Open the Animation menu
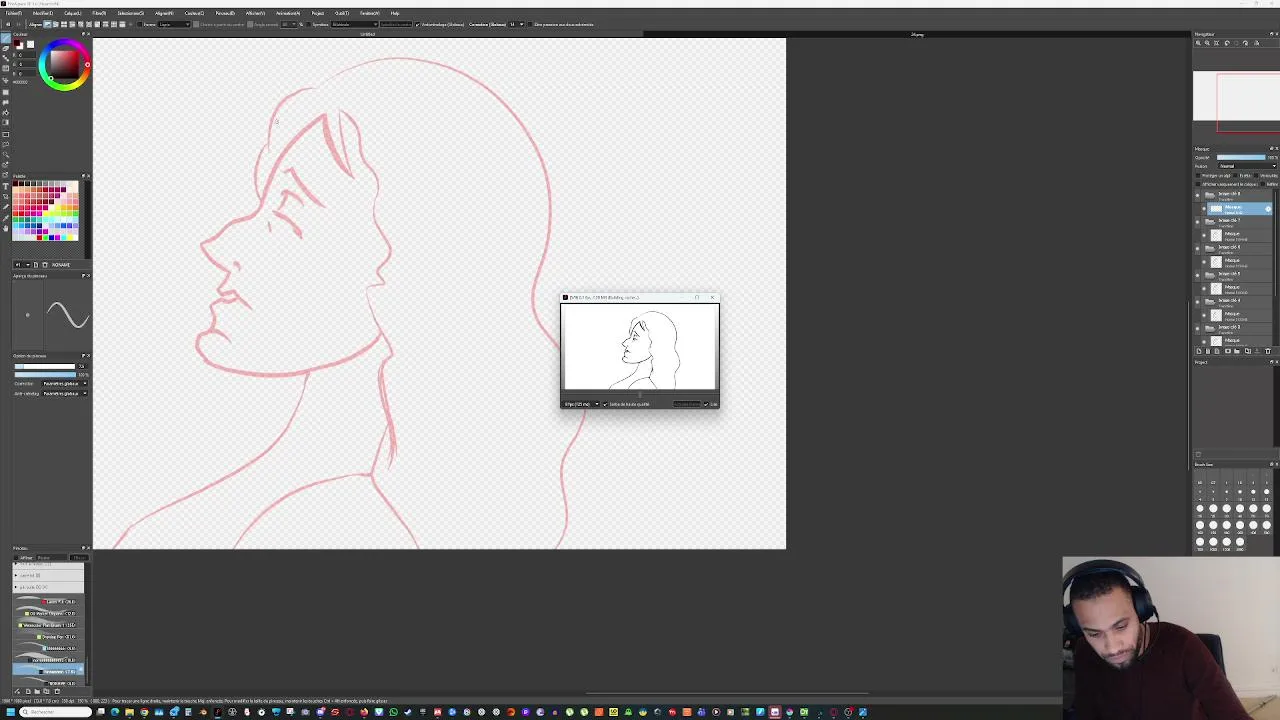This screenshot has height=720, width=1280. pyautogui.click(x=288, y=13)
